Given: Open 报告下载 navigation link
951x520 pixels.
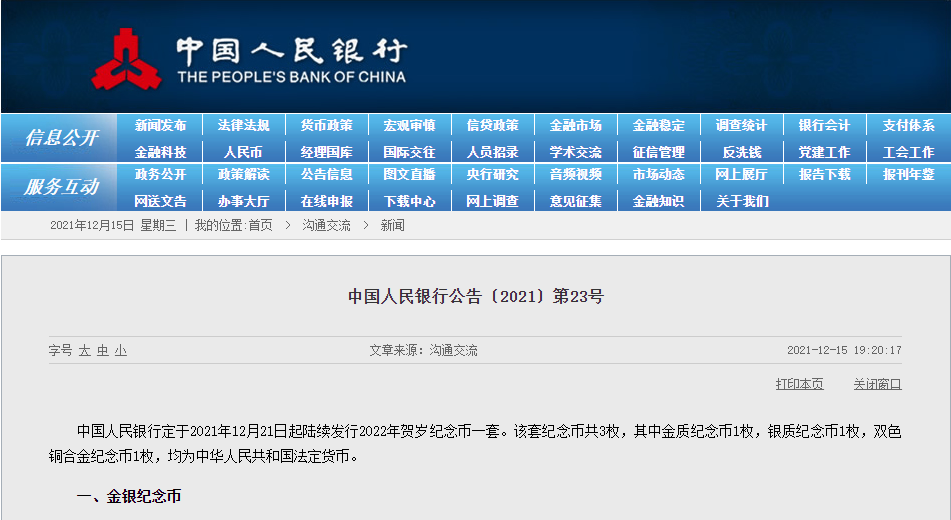Looking at the screenshot, I should pos(825,175).
